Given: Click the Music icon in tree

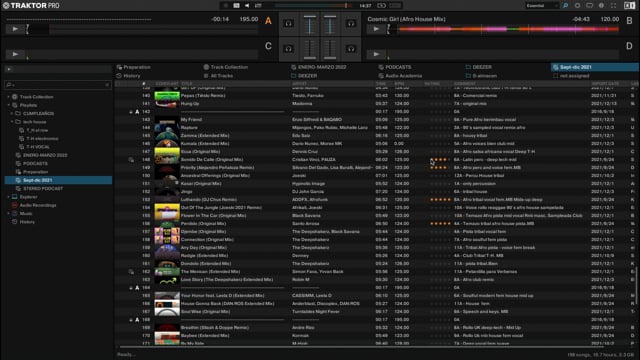Looking at the screenshot, I should (15, 213).
